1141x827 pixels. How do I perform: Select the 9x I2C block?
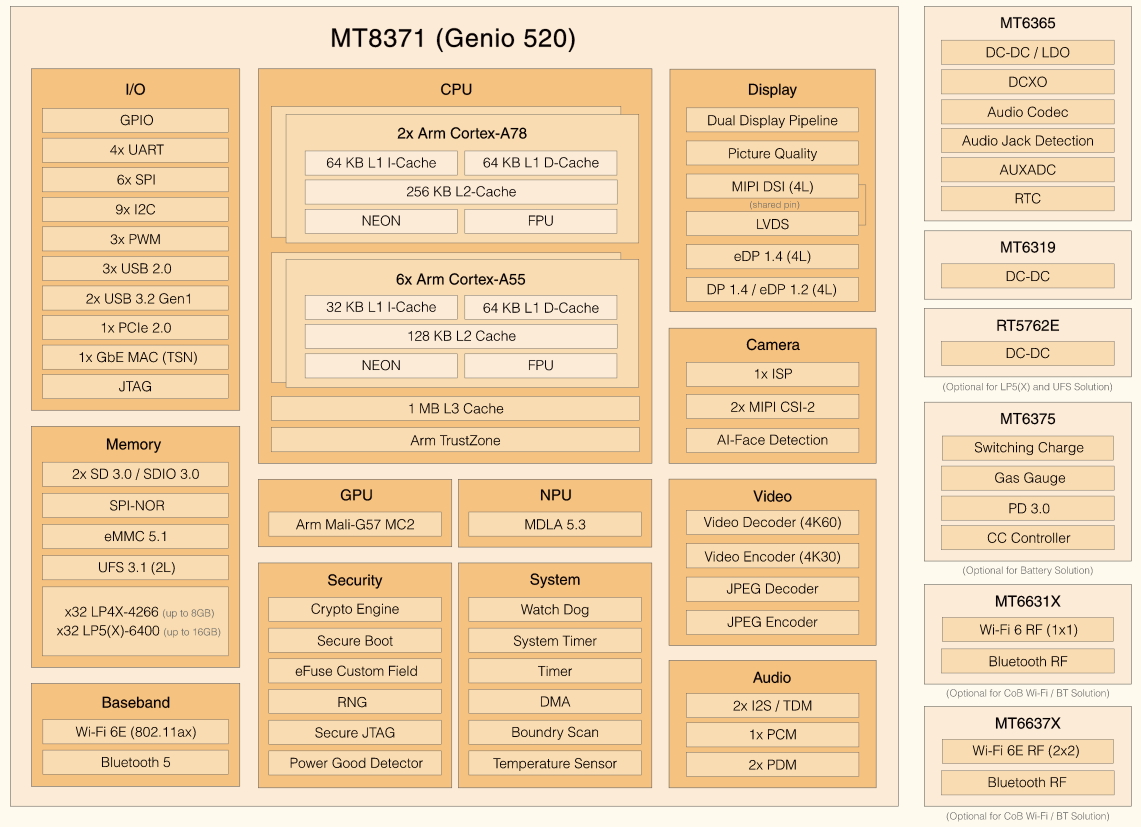click(x=135, y=210)
